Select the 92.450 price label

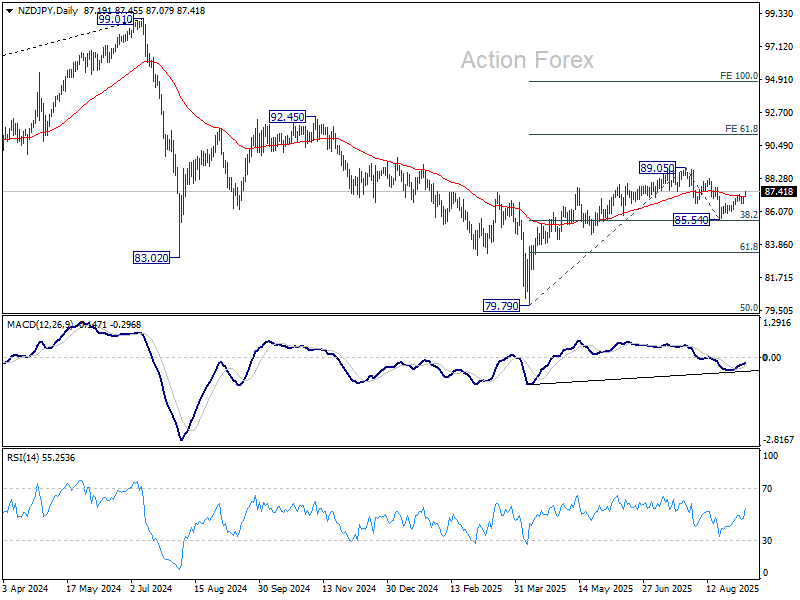(287, 117)
